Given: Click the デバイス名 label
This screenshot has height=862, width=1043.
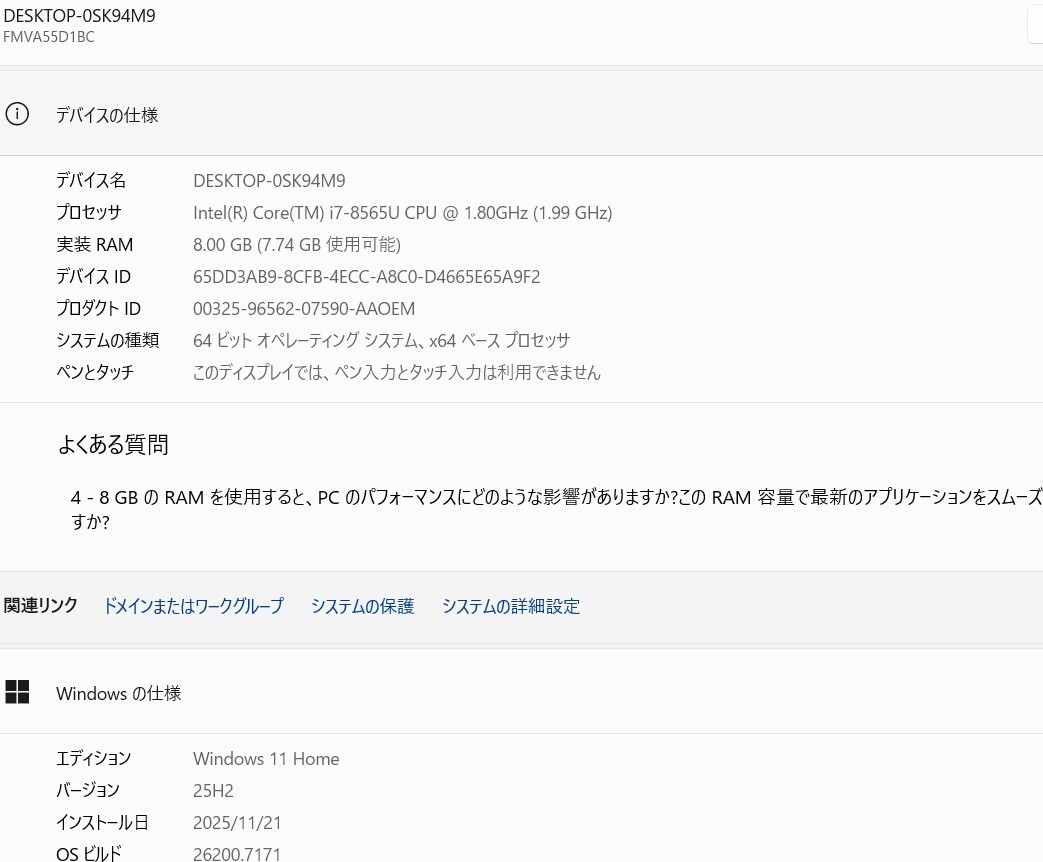Looking at the screenshot, I should pyautogui.click(x=90, y=180).
